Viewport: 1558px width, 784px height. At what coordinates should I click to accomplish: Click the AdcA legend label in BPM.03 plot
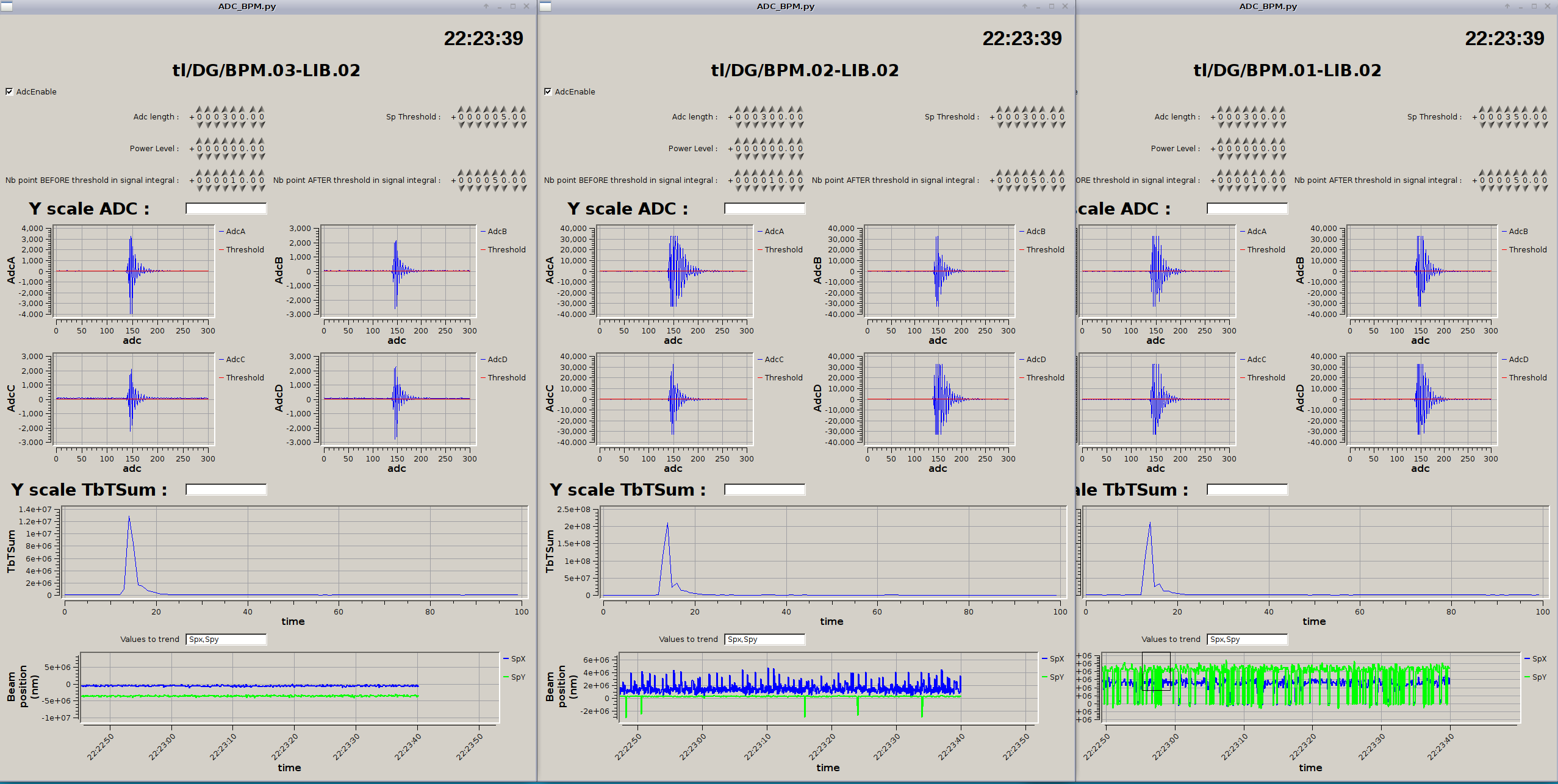click(x=235, y=232)
